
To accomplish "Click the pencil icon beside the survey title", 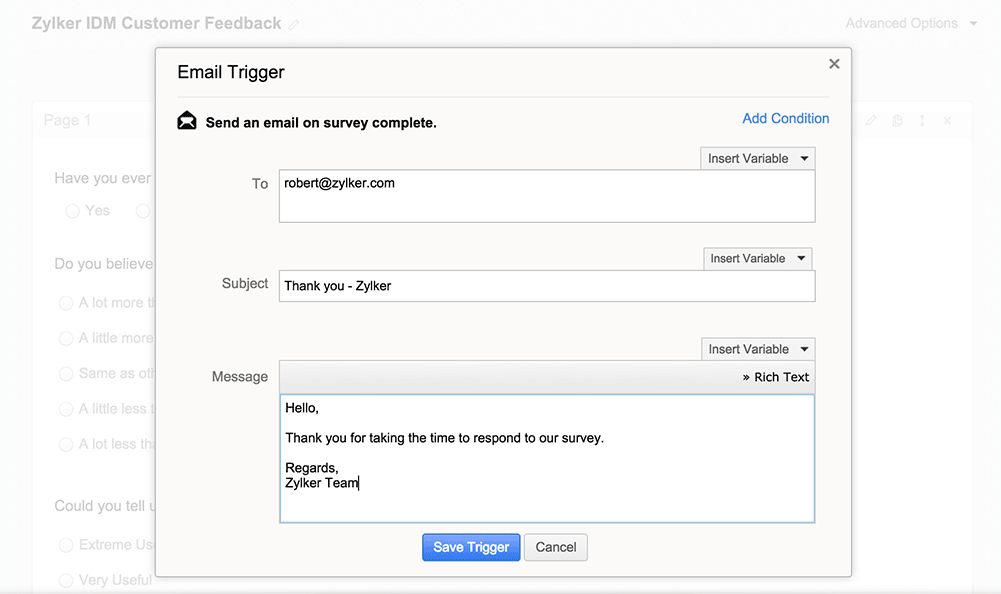I will pyautogui.click(x=294, y=24).
